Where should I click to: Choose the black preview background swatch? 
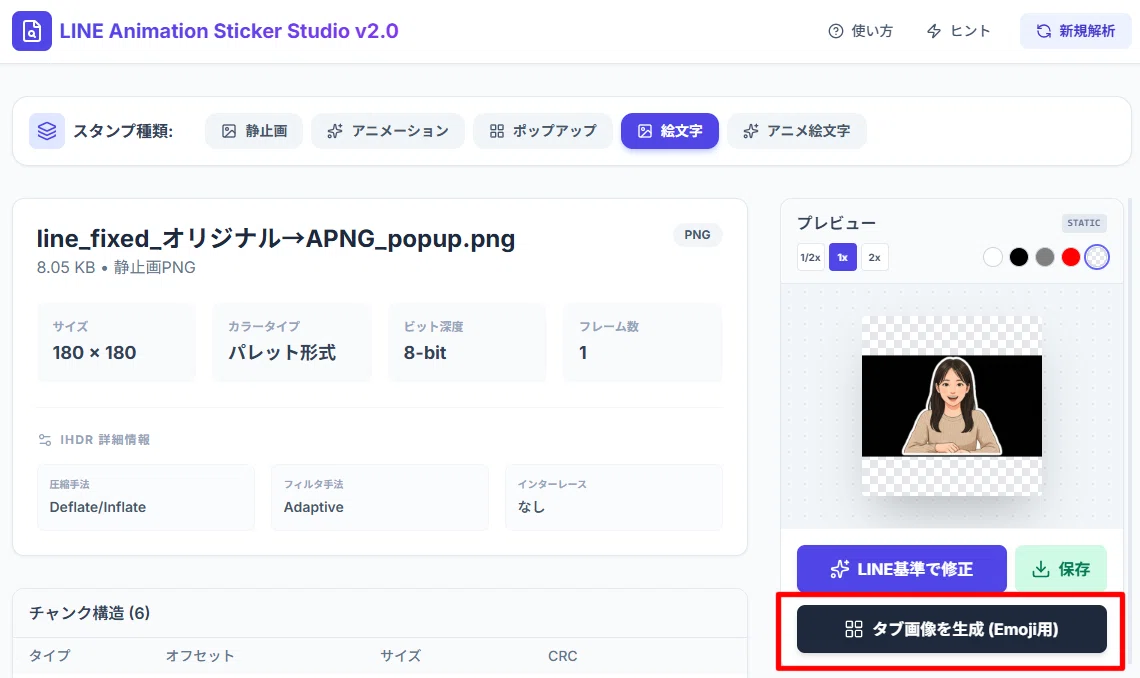click(x=1019, y=257)
